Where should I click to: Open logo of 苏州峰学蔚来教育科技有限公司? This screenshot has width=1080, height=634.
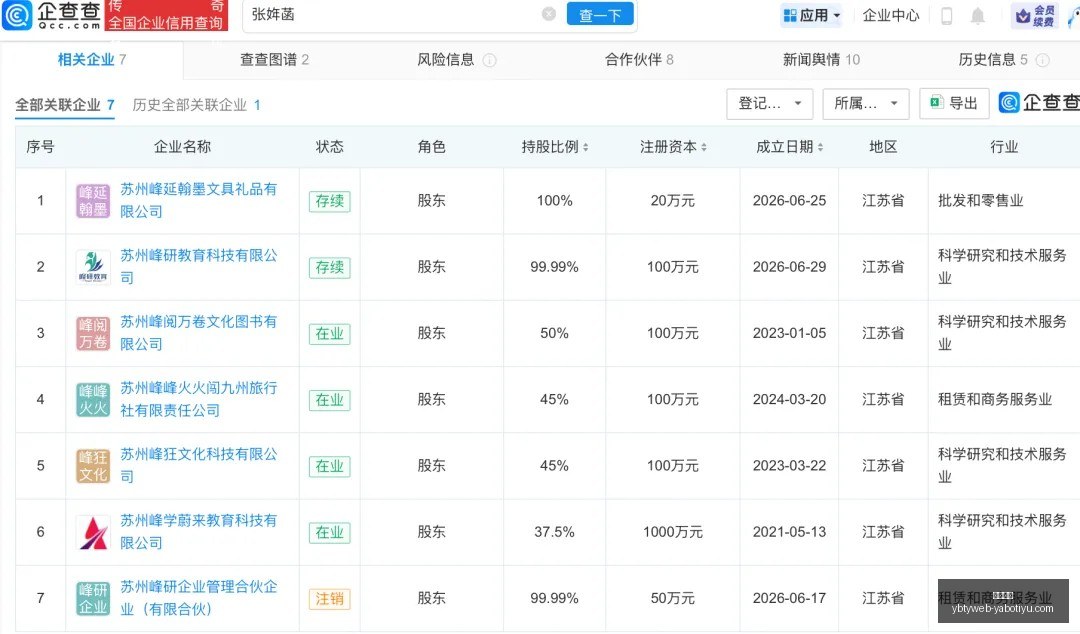coord(93,532)
